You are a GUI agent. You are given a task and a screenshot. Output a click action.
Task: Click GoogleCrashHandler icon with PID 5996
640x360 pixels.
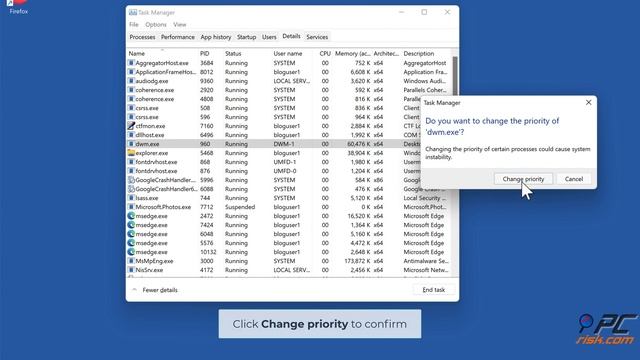click(x=131, y=180)
